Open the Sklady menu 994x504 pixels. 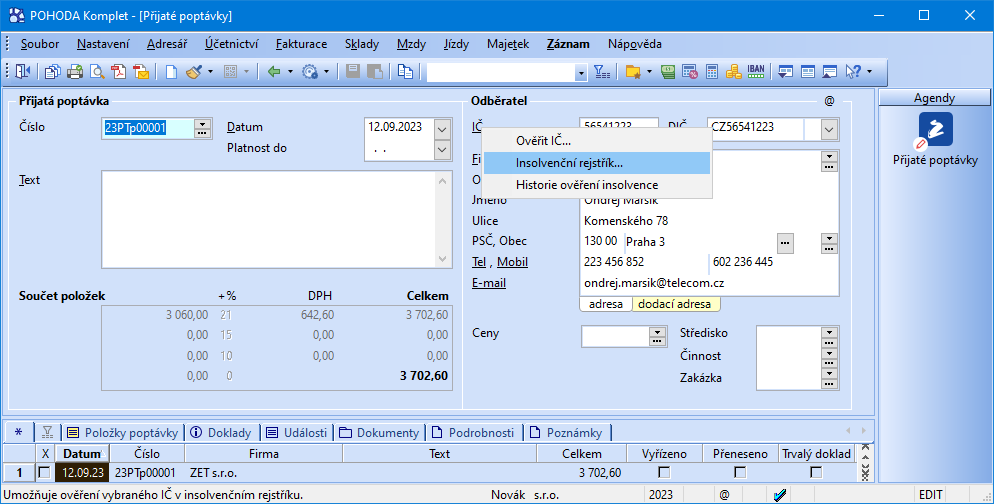(x=362, y=44)
